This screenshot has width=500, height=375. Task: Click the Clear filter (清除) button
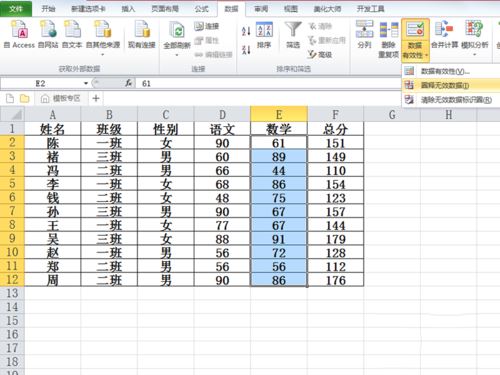click(x=320, y=26)
